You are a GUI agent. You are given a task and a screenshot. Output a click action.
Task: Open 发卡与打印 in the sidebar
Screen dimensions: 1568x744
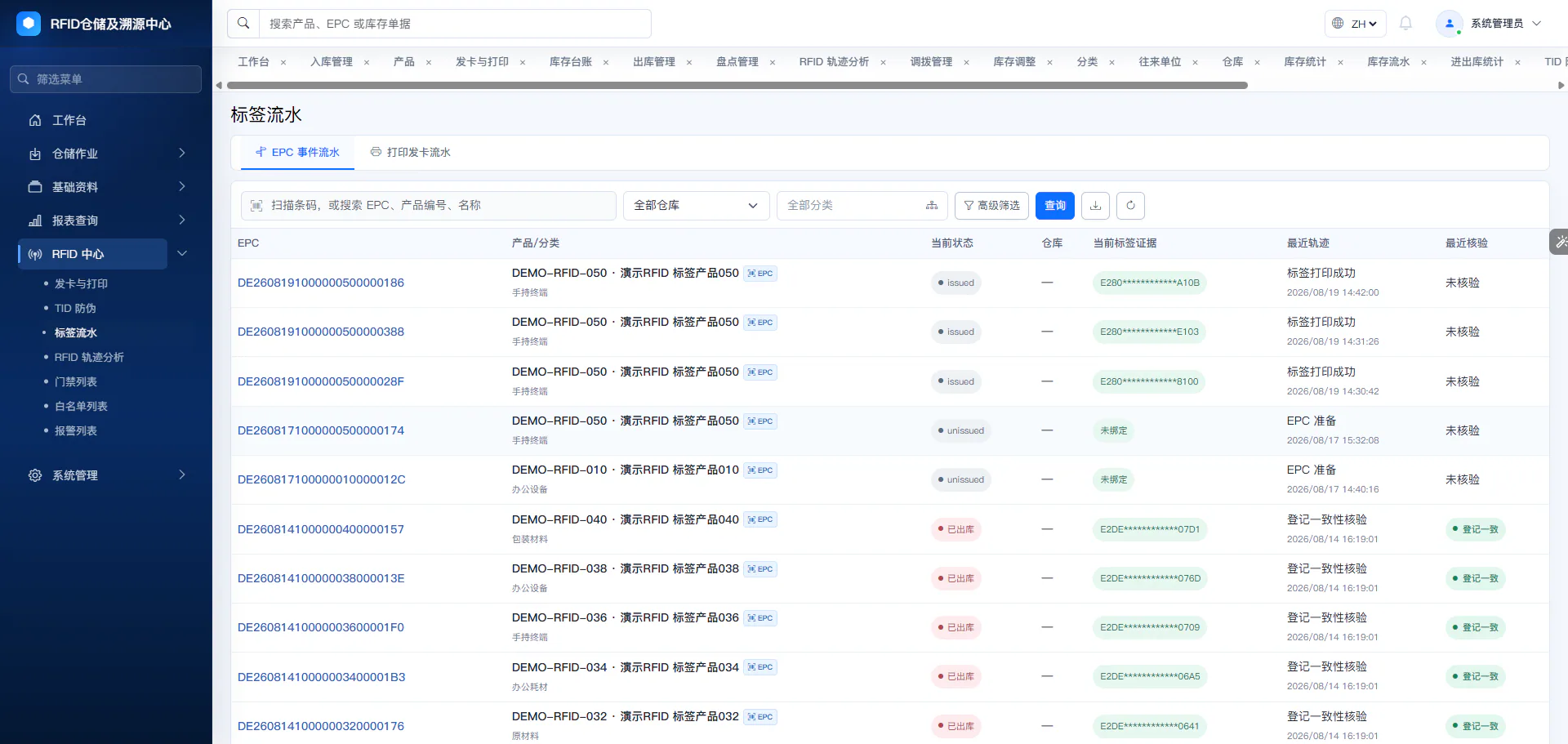point(81,284)
